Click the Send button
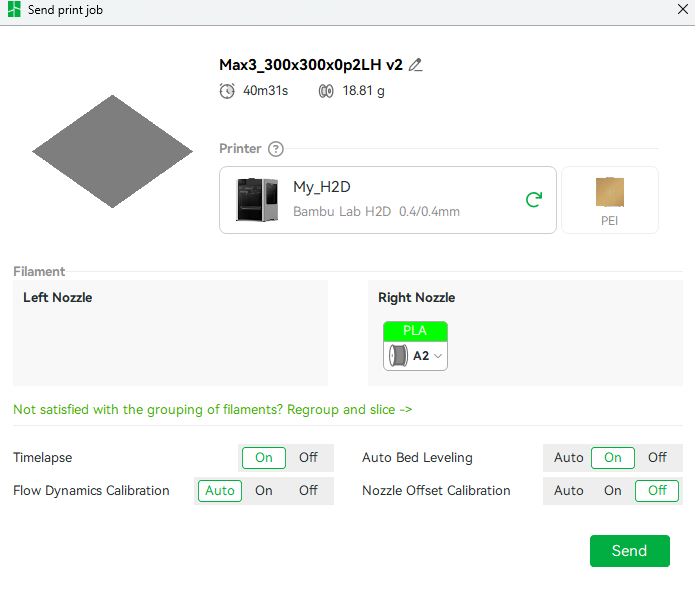Viewport: 695px width, 591px height. tap(630, 551)
